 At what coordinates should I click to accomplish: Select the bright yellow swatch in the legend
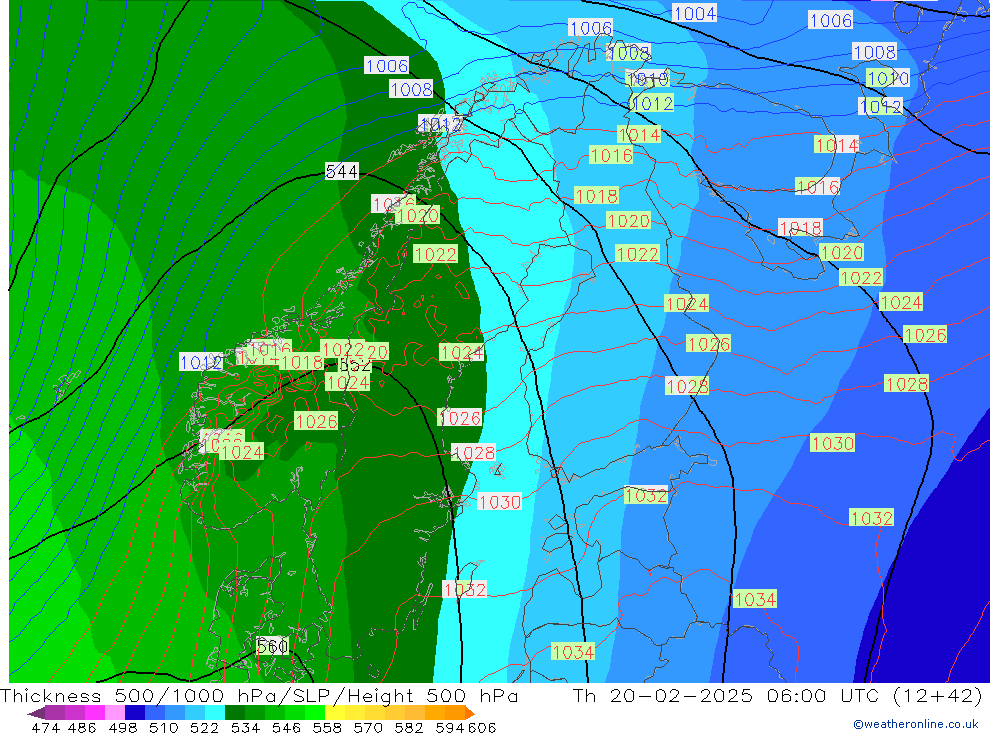pos(335,712)
